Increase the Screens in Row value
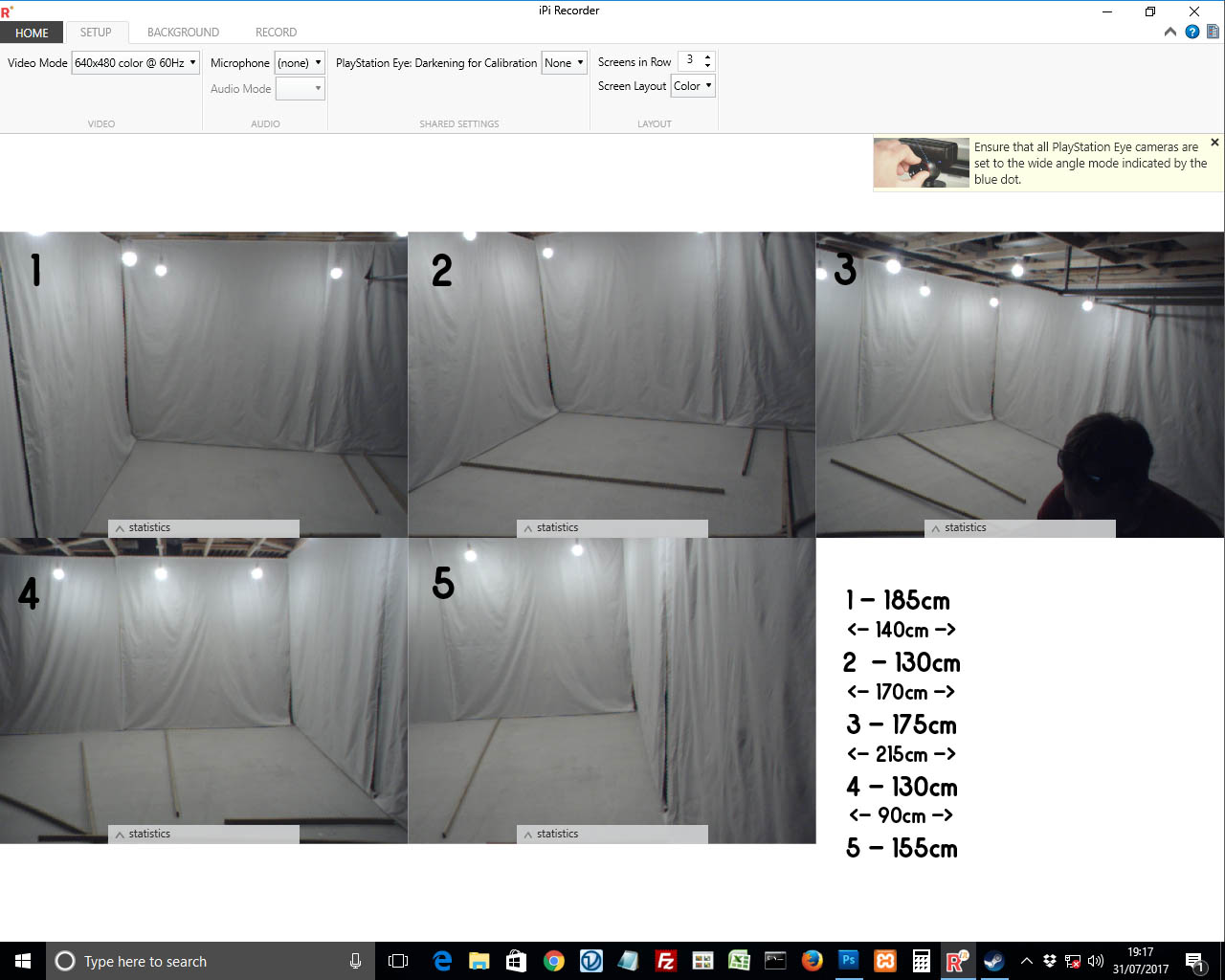1225x980 pixels. [707, 56]
